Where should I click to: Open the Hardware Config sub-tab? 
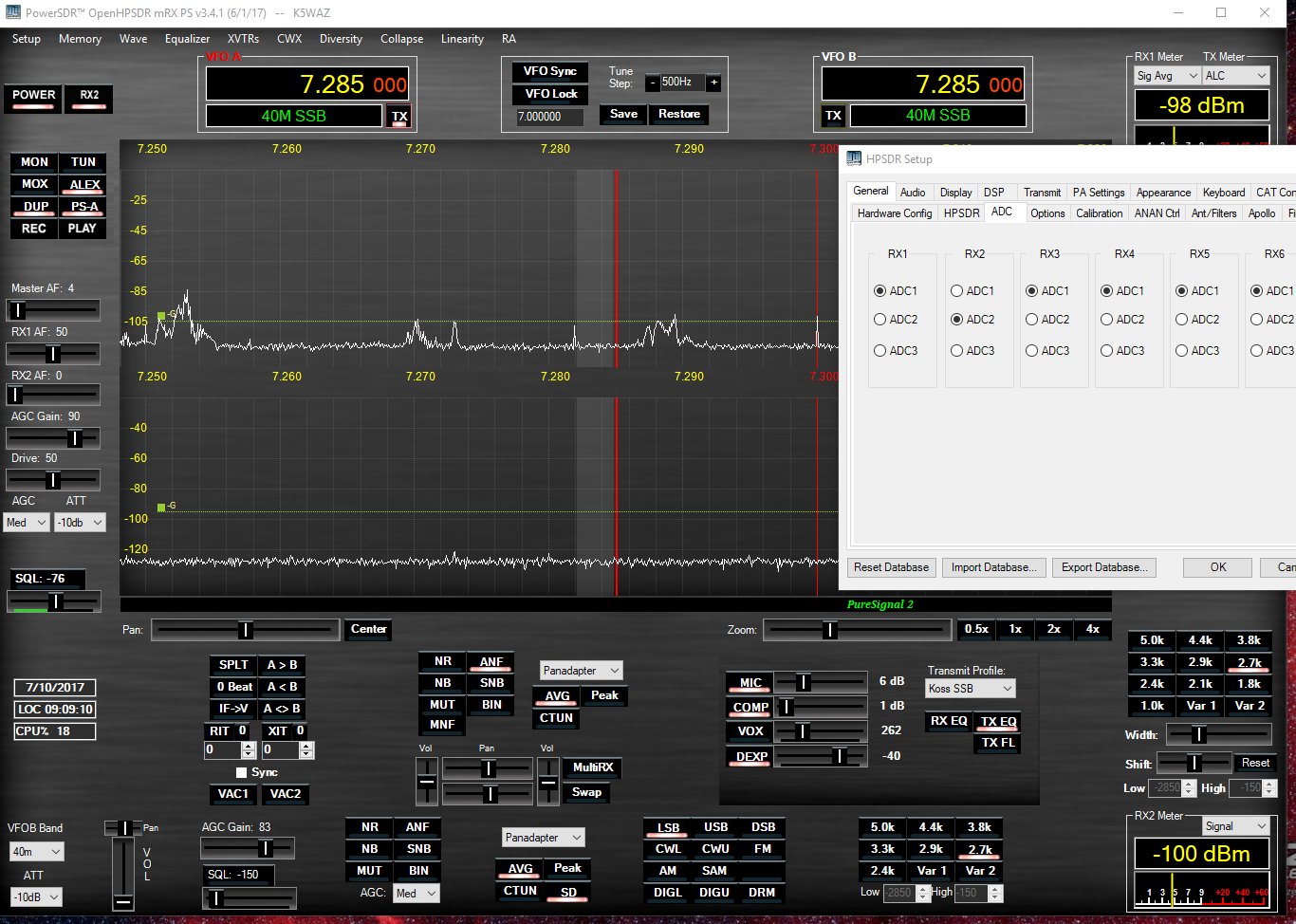point(895,213)
